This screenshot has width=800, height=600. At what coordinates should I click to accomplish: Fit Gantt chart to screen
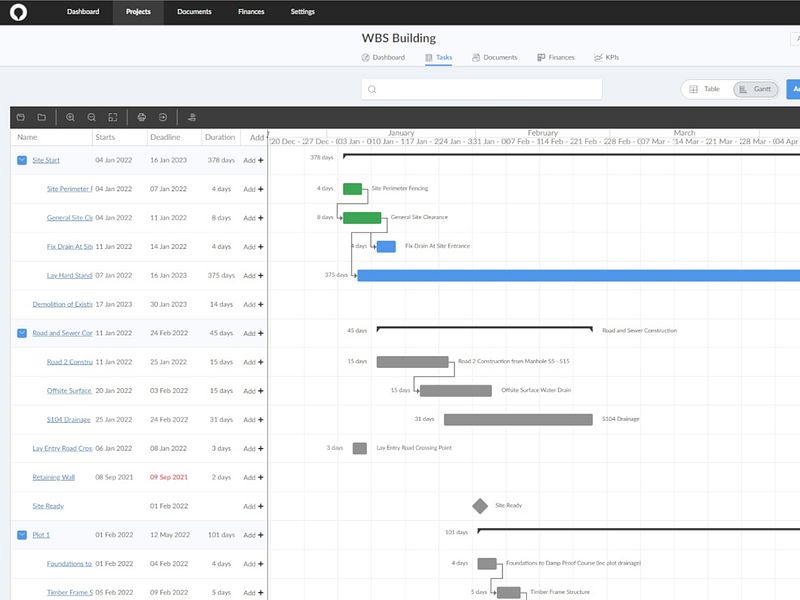pyautogui.click(x=113, y=117)
